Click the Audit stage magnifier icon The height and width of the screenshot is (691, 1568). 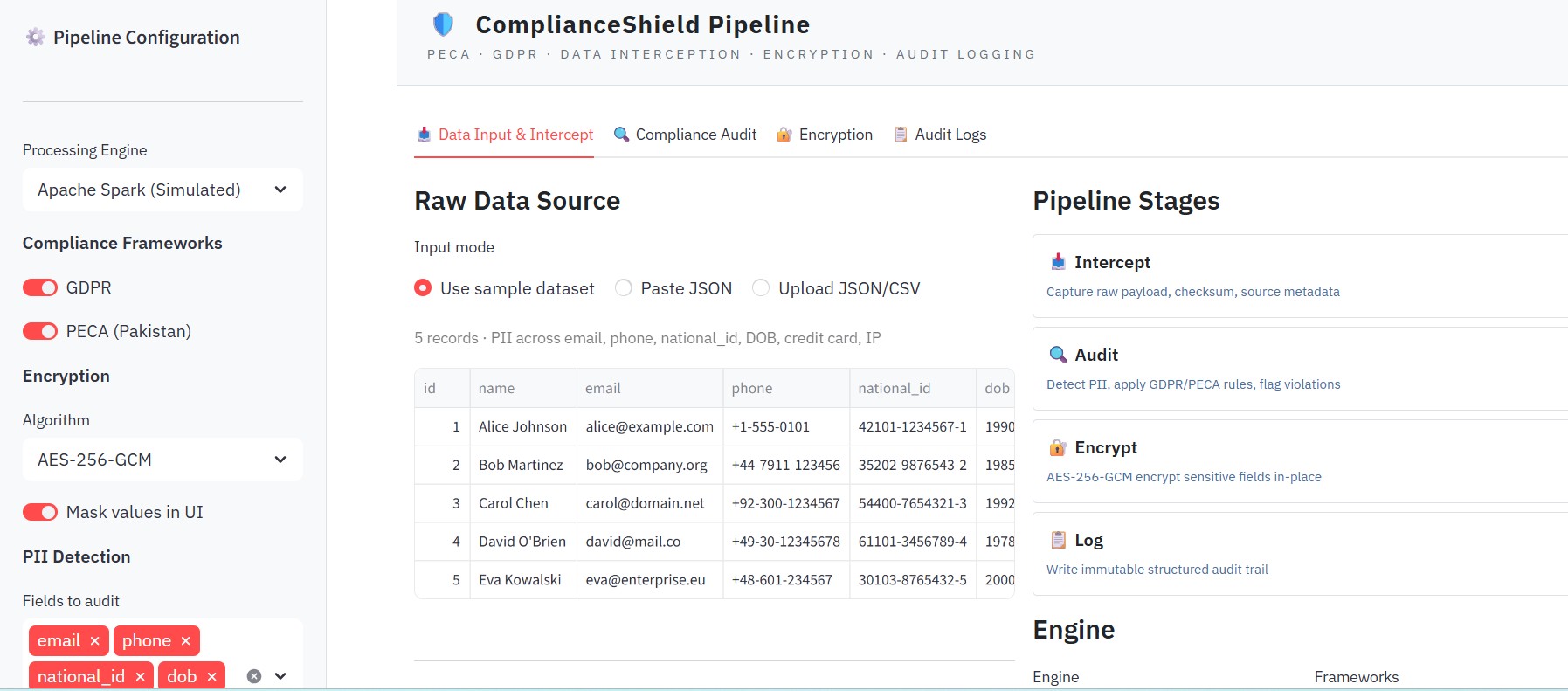[x=1058, y=354]
